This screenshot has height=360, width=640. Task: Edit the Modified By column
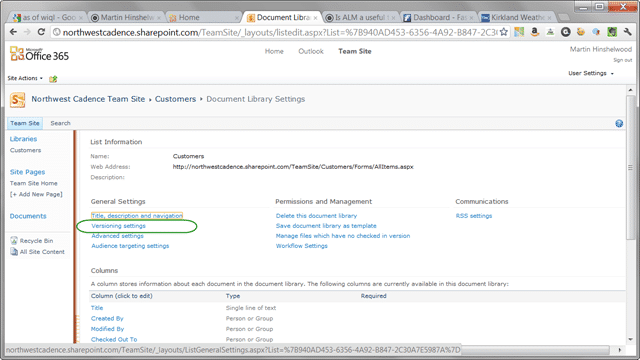(x=107, y=329)
